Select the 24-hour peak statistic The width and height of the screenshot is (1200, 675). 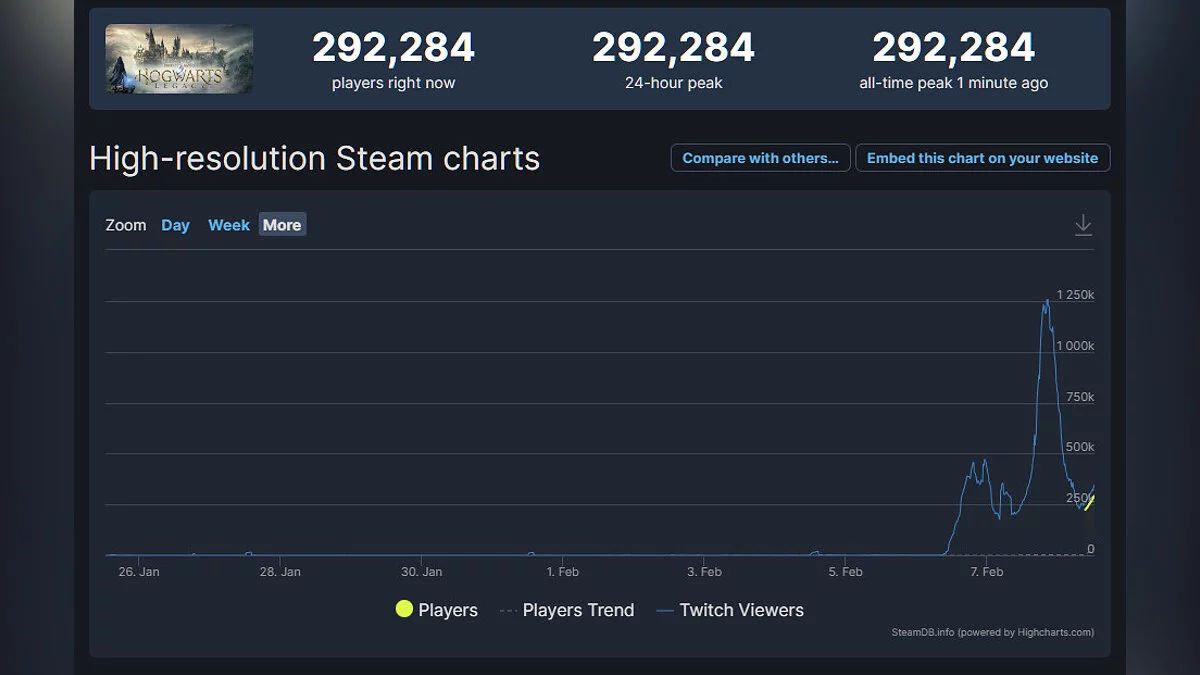tap(673, 47)
